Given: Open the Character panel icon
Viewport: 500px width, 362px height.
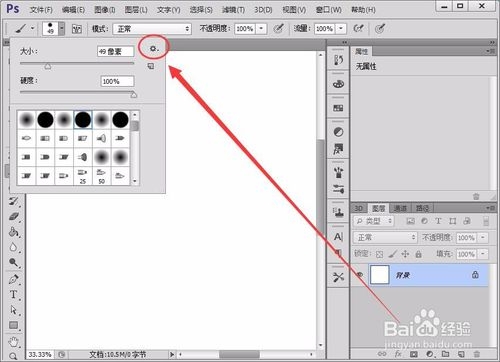Looking at the screenshot, I should click(338, 237).
